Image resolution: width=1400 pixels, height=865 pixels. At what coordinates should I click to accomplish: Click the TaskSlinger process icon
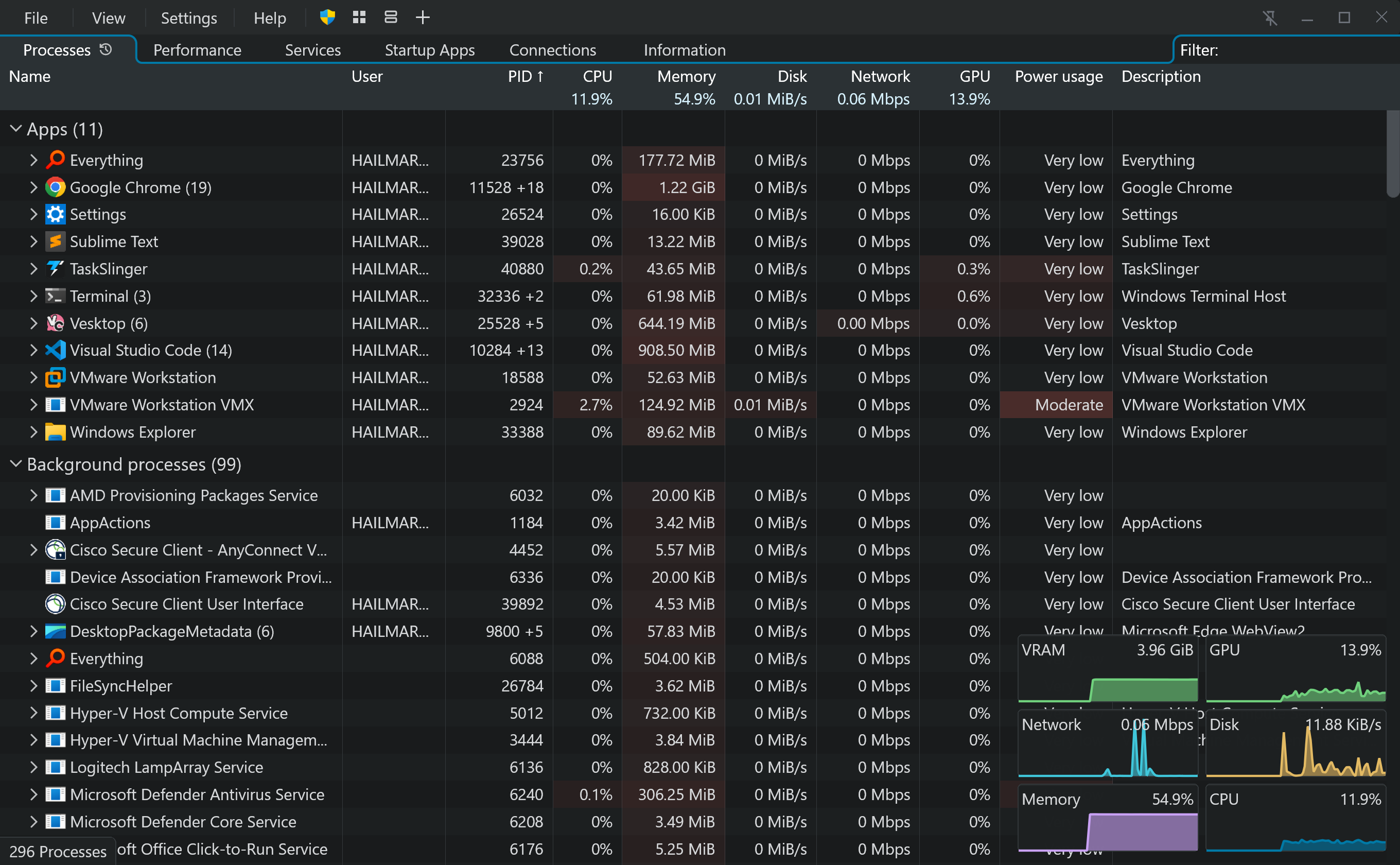[x=55, y=269]
